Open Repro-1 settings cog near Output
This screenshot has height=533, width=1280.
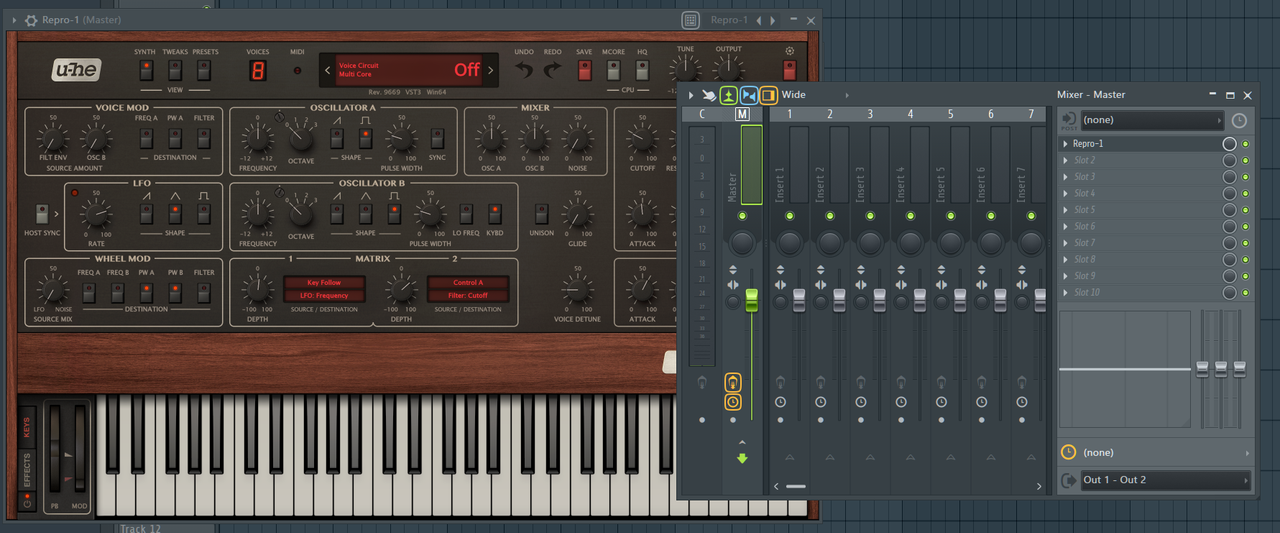pos(790,51)
